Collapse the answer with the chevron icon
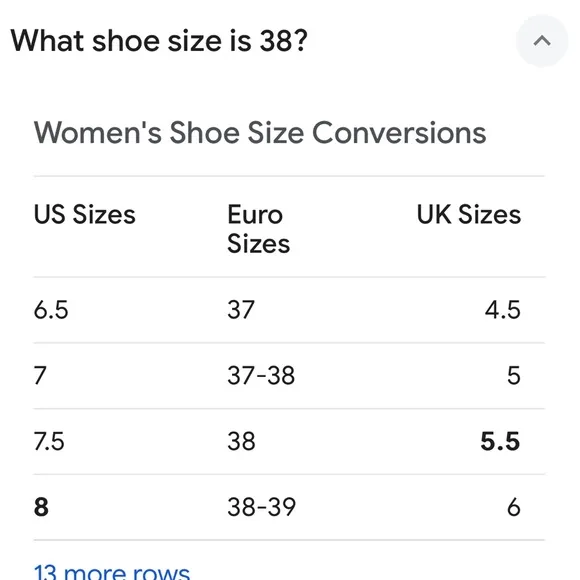Viewport: 580px width, 580px height. pyautogui.click(x=542, y=41)
